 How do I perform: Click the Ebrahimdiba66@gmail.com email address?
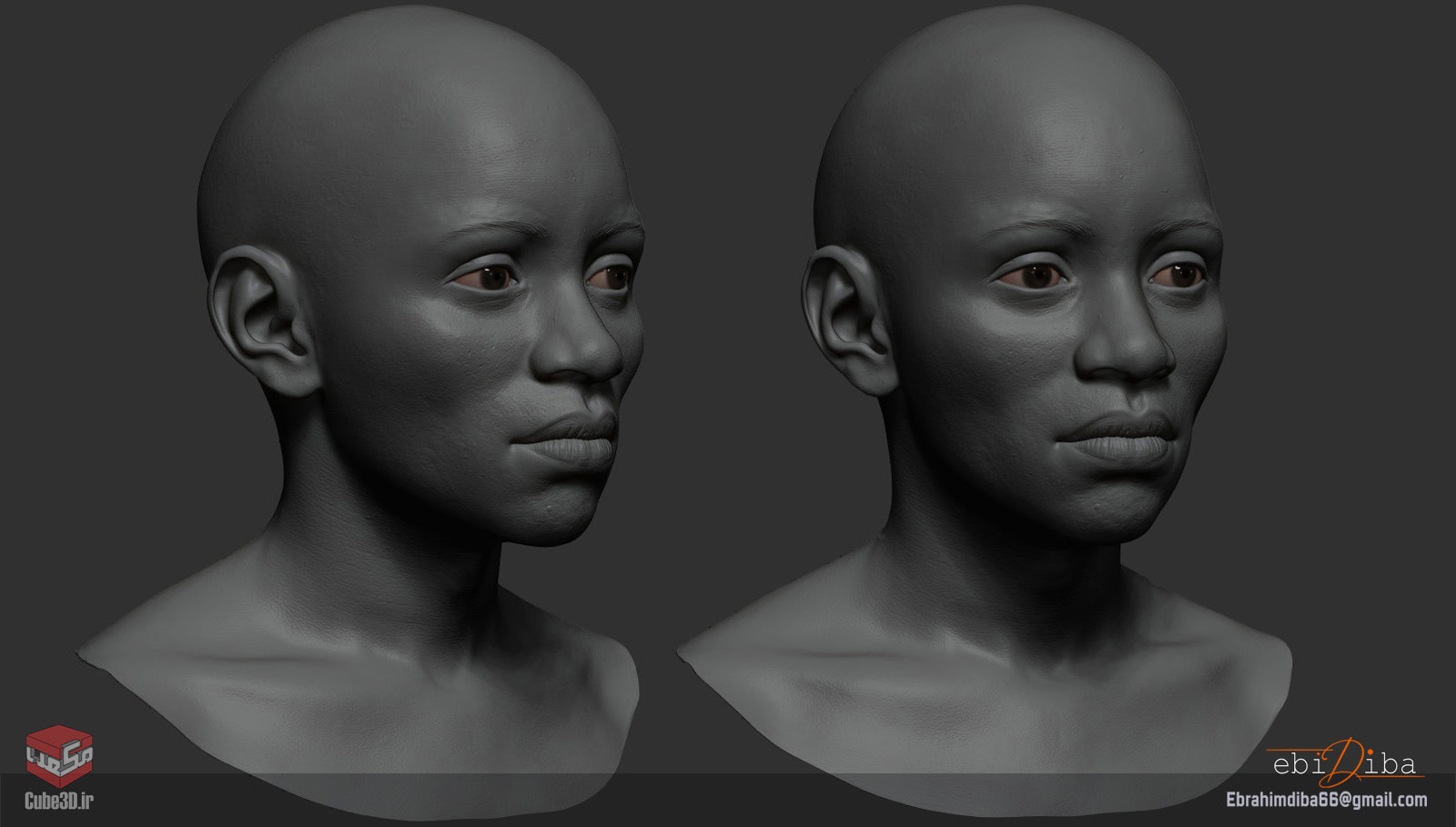1327,800
